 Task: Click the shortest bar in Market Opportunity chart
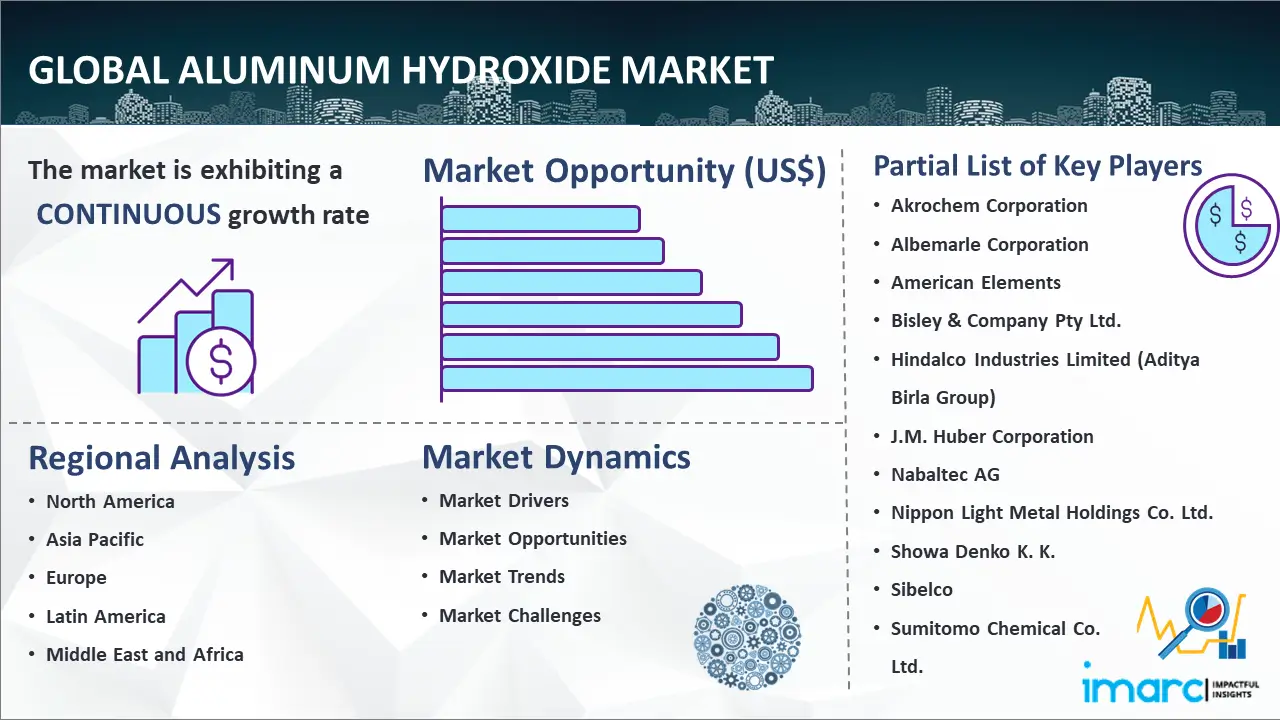(540, 218)
